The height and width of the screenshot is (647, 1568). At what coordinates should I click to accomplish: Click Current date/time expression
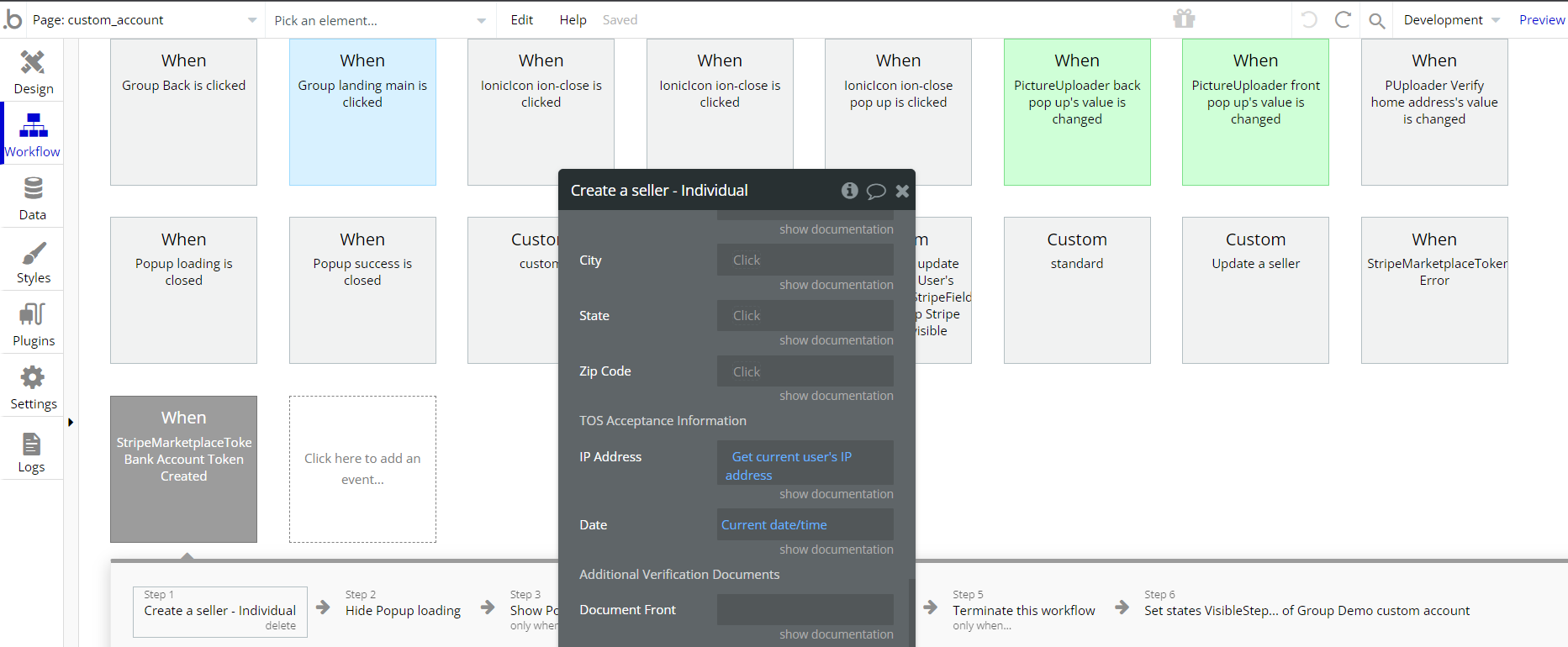coord(774,525)
